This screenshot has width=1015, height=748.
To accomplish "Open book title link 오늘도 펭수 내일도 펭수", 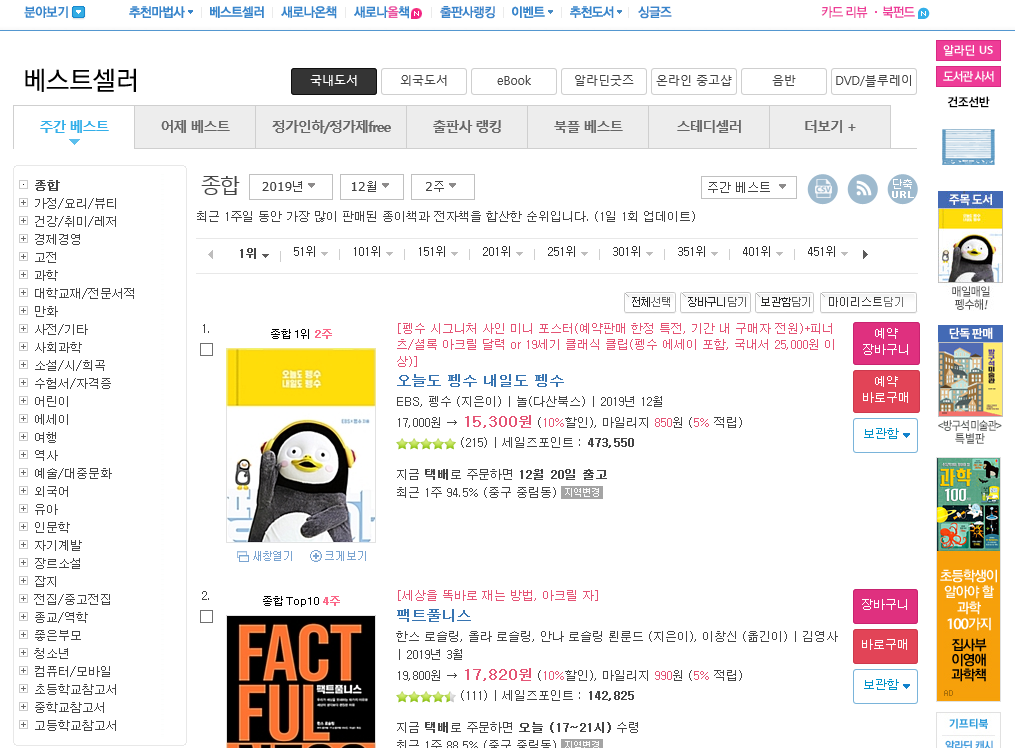I will click(480, 380).
